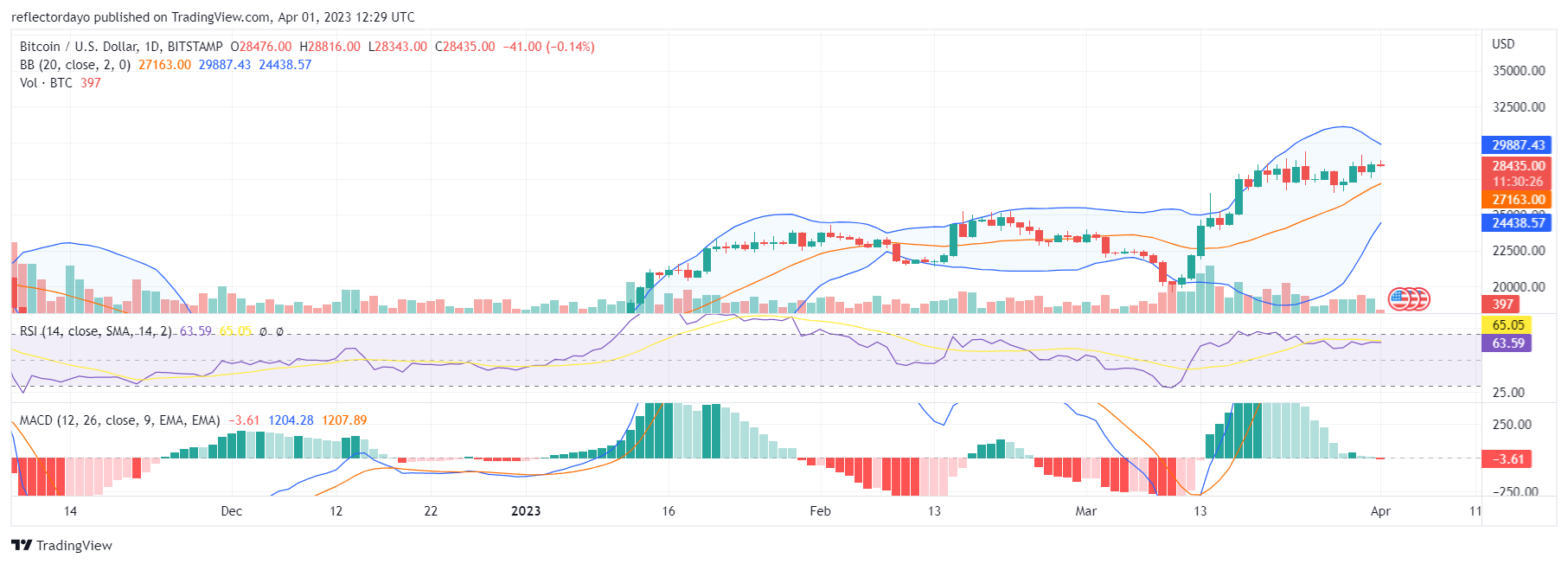Click the yellow 65.05 RSI-MA value label
This screenshot has width=1568, height=564.
click(x=1507, y=325)
